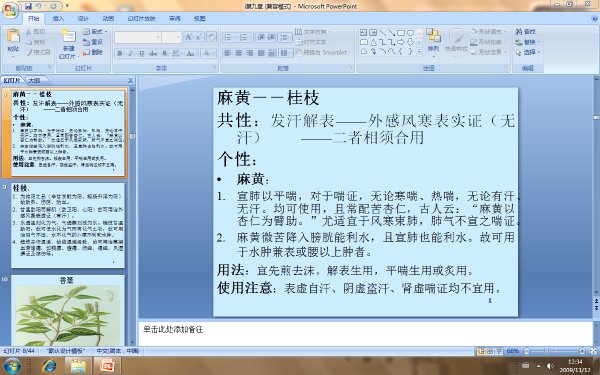The height and width of the screenshot is (375, 600).
Task: Open the 插入 Insert ribbon tab
Action: (x=58, y=18)
